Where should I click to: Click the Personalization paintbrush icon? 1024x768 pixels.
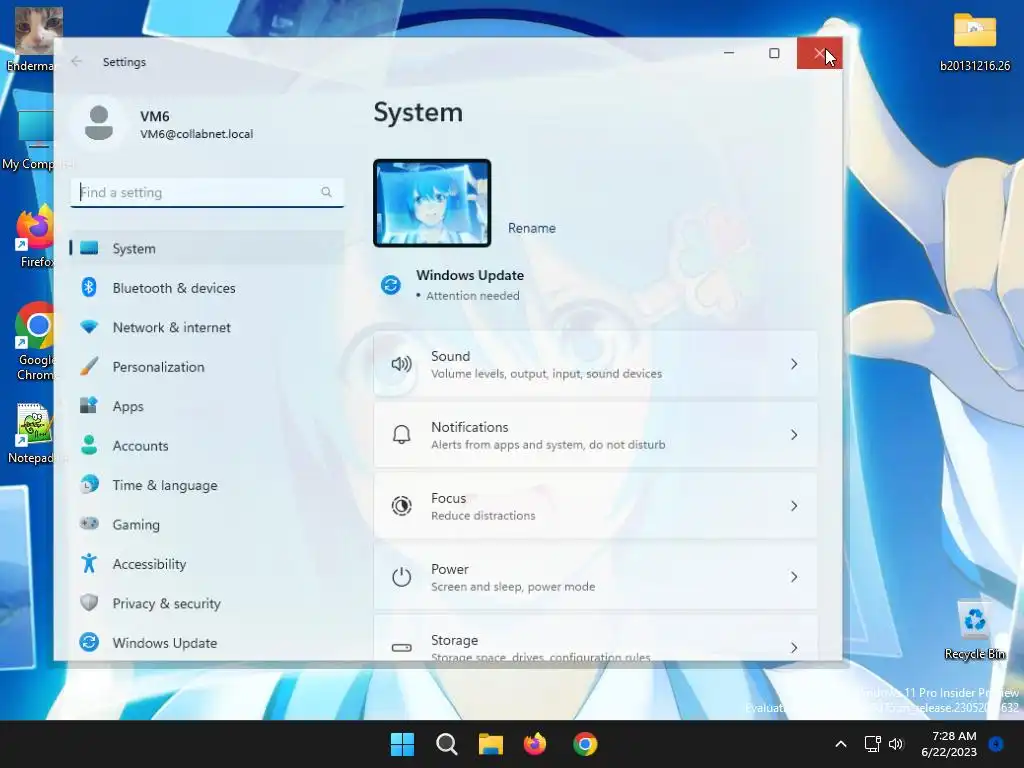pos(89,366)
